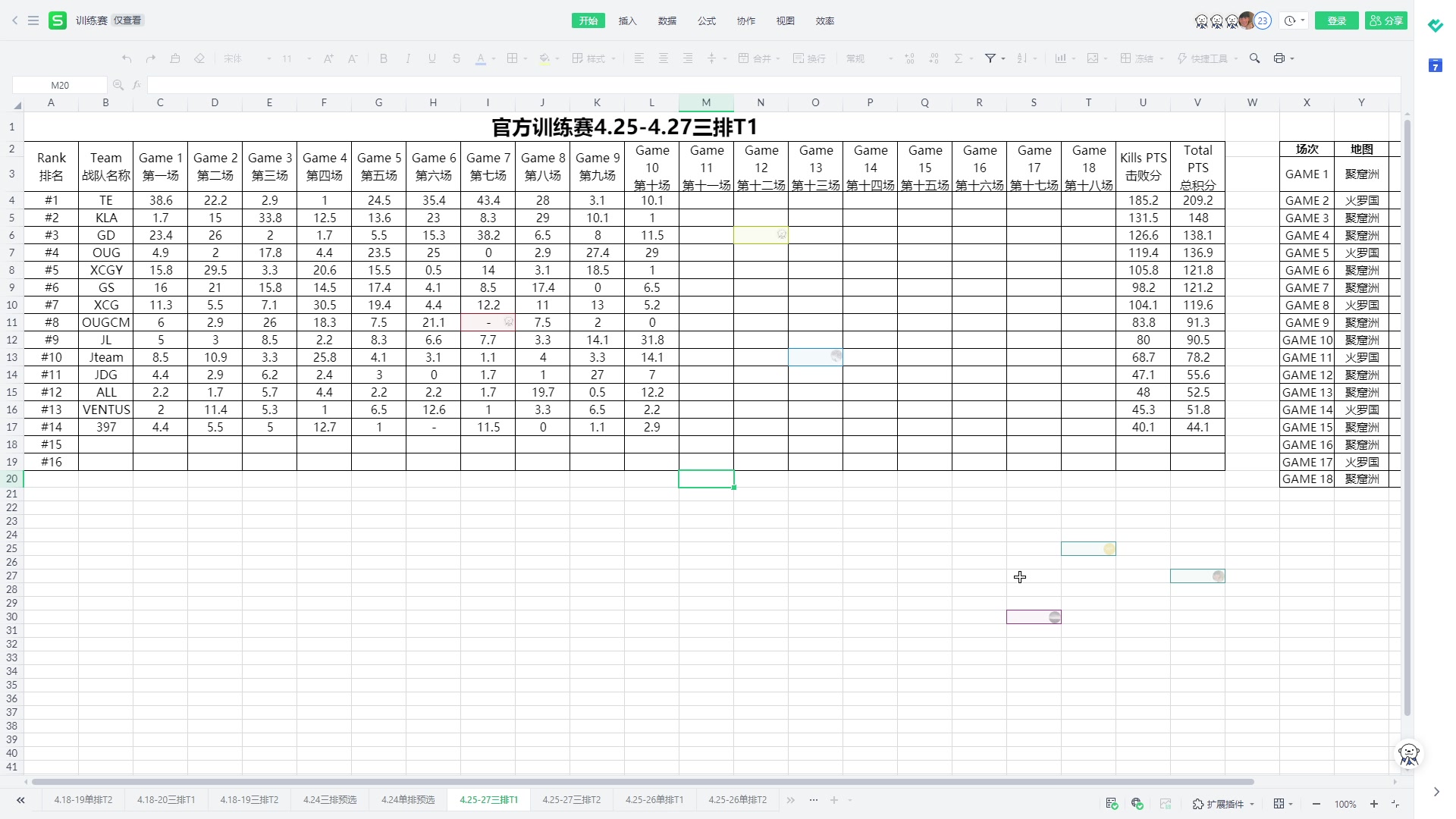Open the view layout grid dropdown

(1283, 804)
